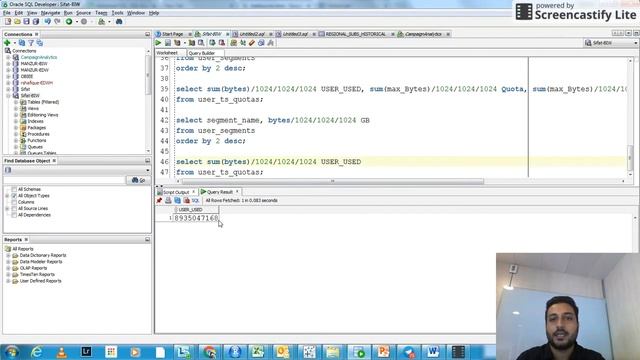Viewport: 640px width, 360px height.
Task: Open the Tools menu
Action: (x=117, y=13)
